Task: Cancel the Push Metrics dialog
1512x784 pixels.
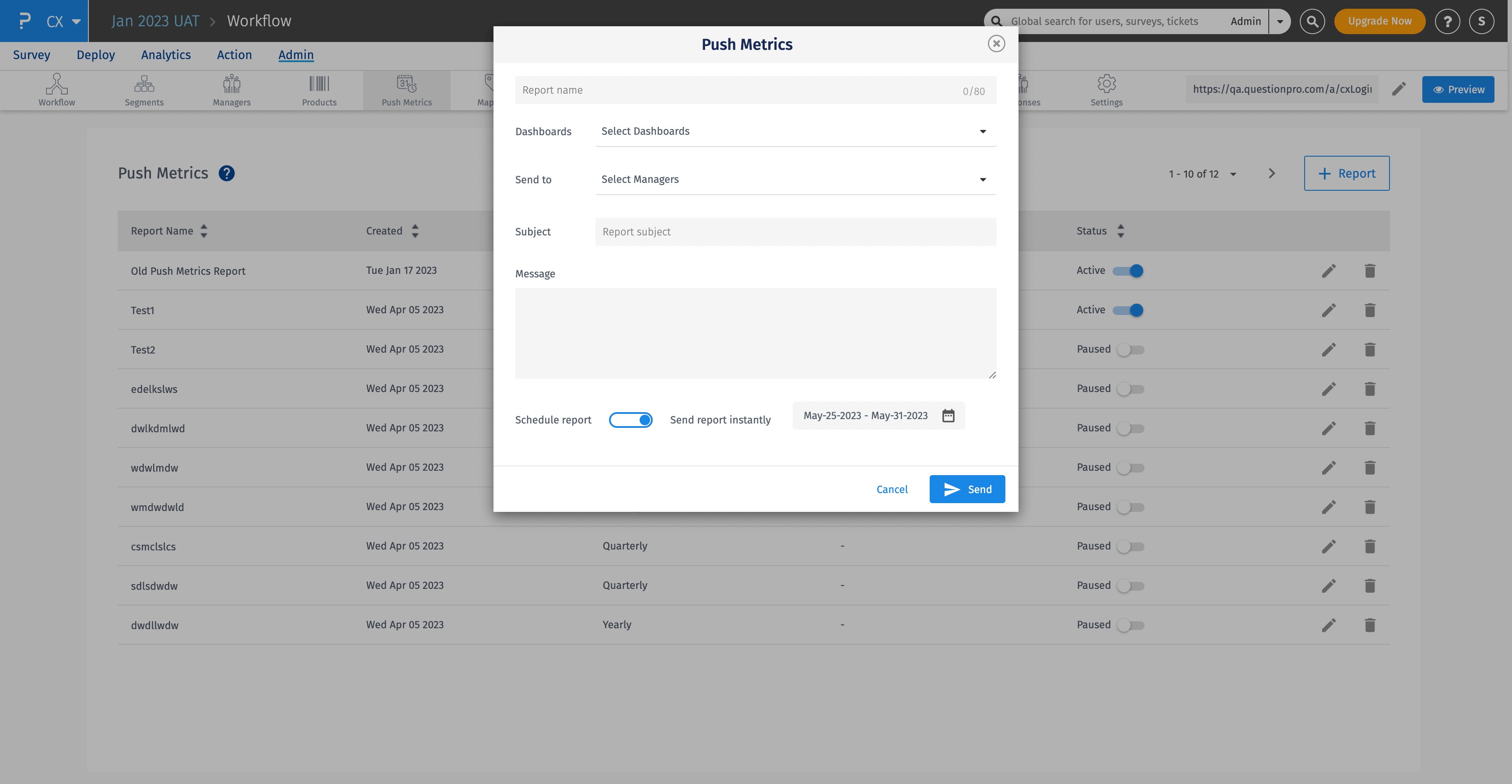Action: coord(892,489)
